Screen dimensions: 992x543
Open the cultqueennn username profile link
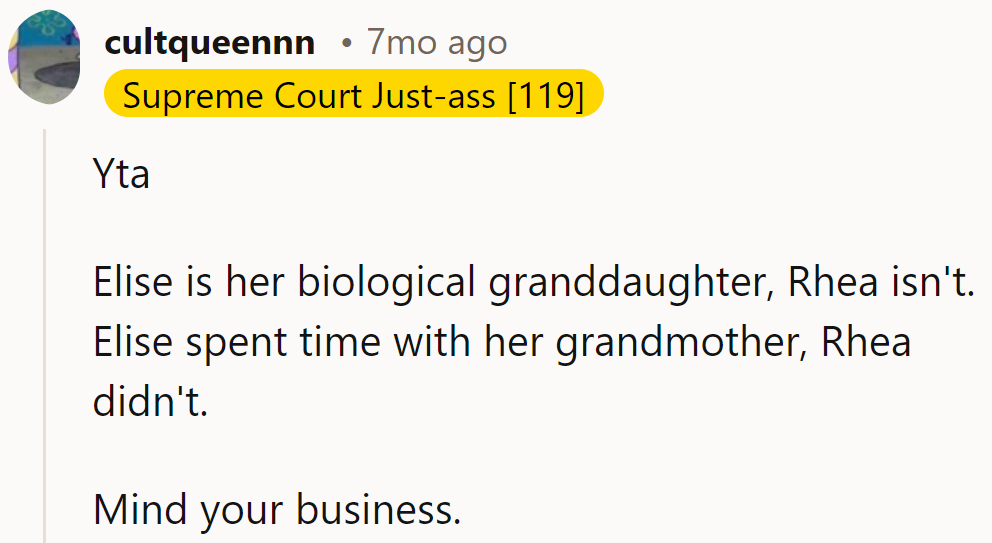click(x=209, y=42)
